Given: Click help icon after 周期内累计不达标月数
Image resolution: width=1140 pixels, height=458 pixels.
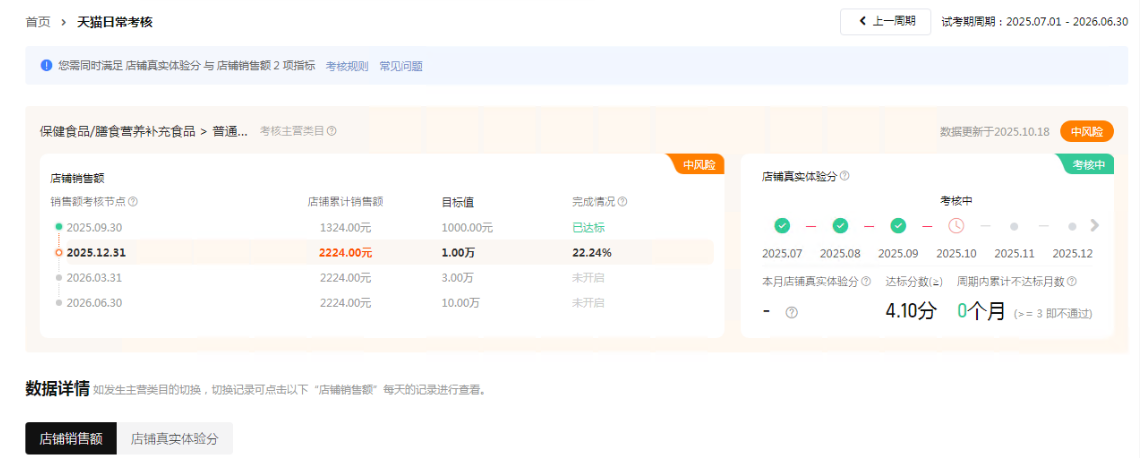Looking at the screenshot, I should click(x=1072, y=282).
